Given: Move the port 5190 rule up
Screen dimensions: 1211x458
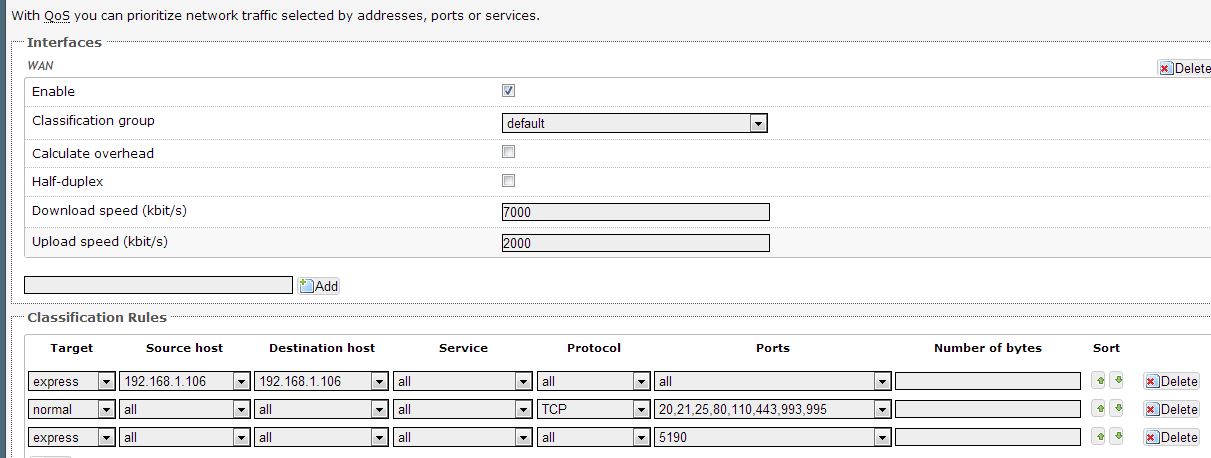Looking at the screenshot, I should click(x=1101, y=437).
